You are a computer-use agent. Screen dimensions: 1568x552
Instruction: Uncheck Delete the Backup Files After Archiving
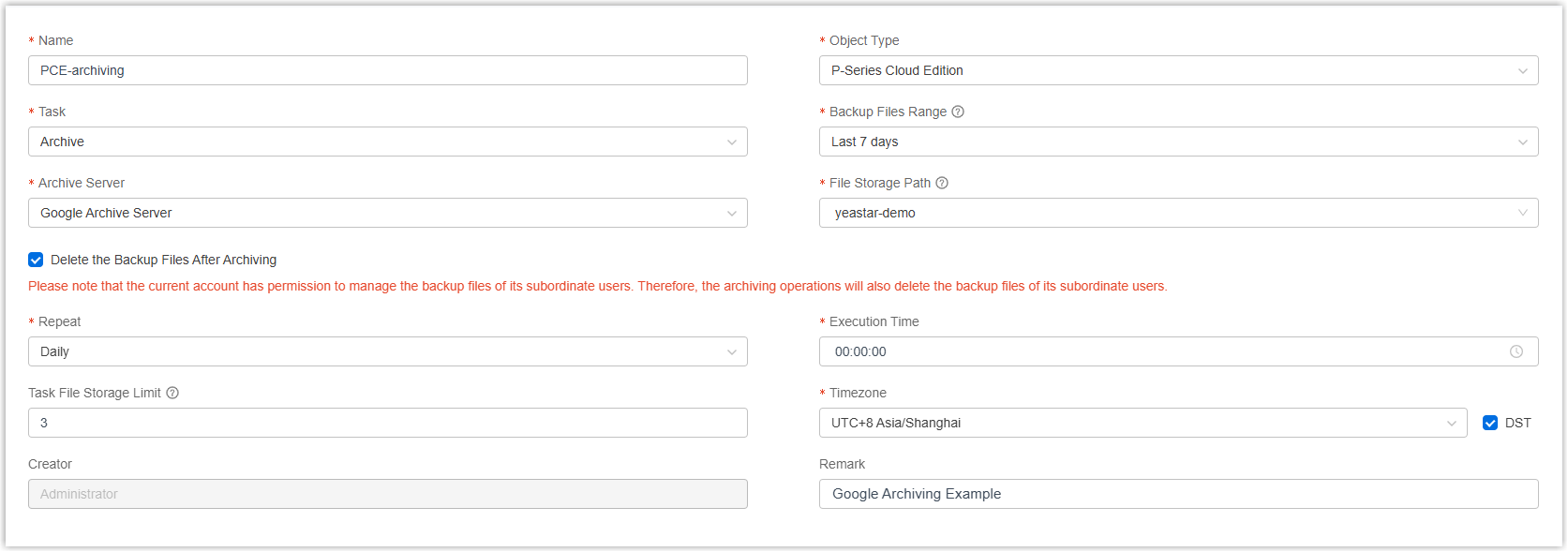click(36, 260)
